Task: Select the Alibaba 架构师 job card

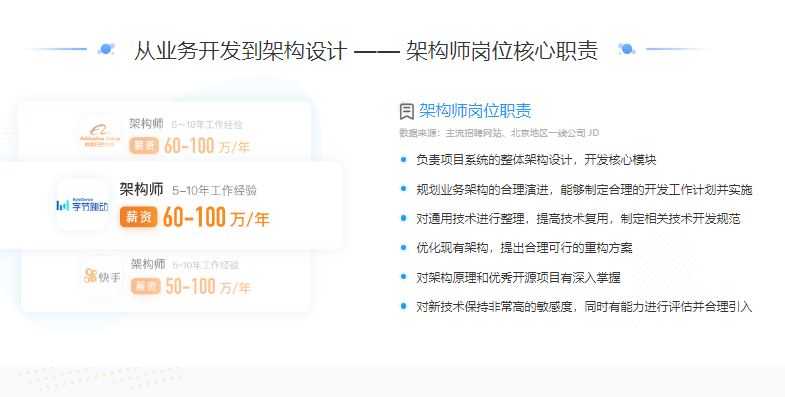Action: [164, 132]
